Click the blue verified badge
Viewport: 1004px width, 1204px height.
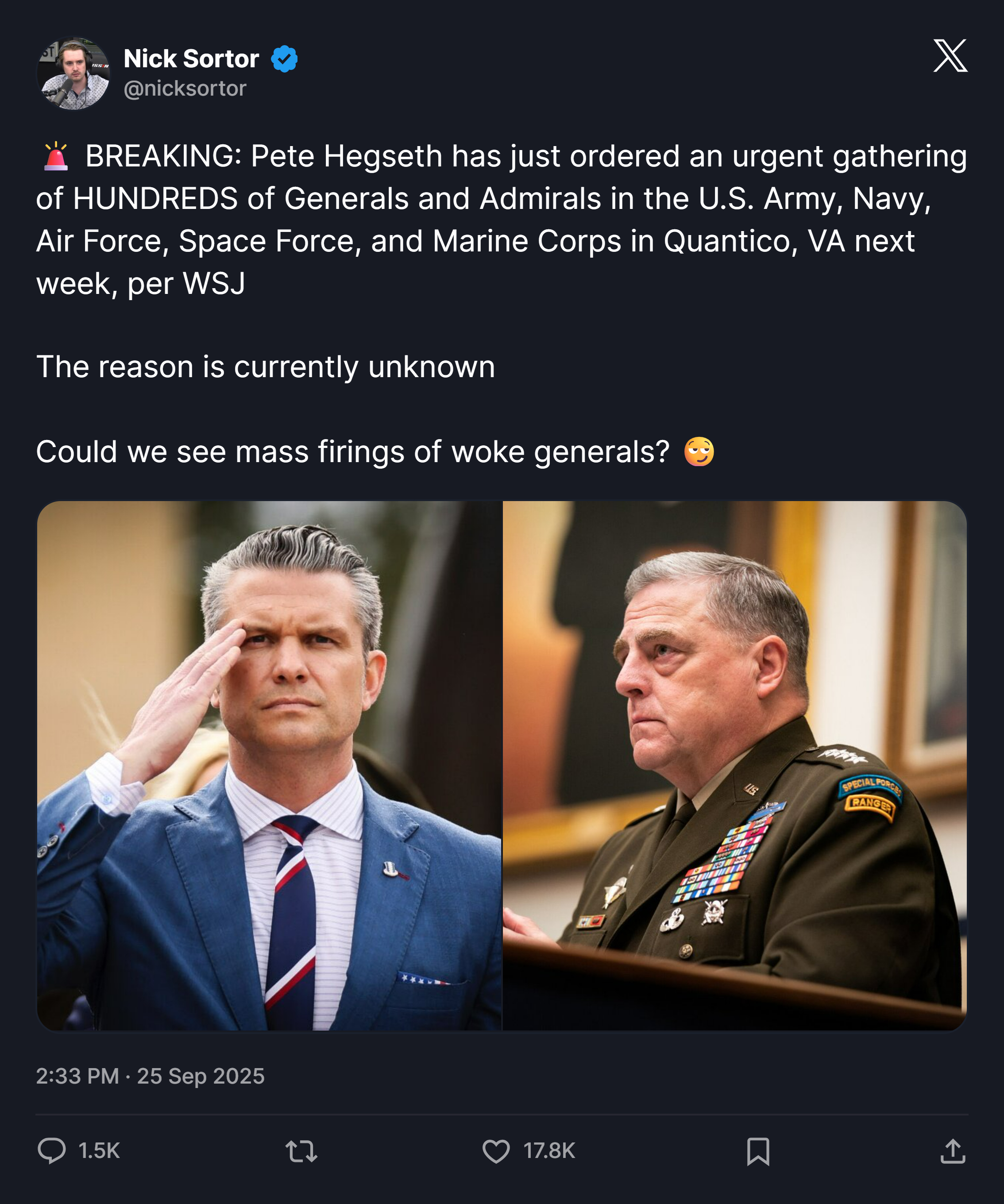(x=284, y=59)
